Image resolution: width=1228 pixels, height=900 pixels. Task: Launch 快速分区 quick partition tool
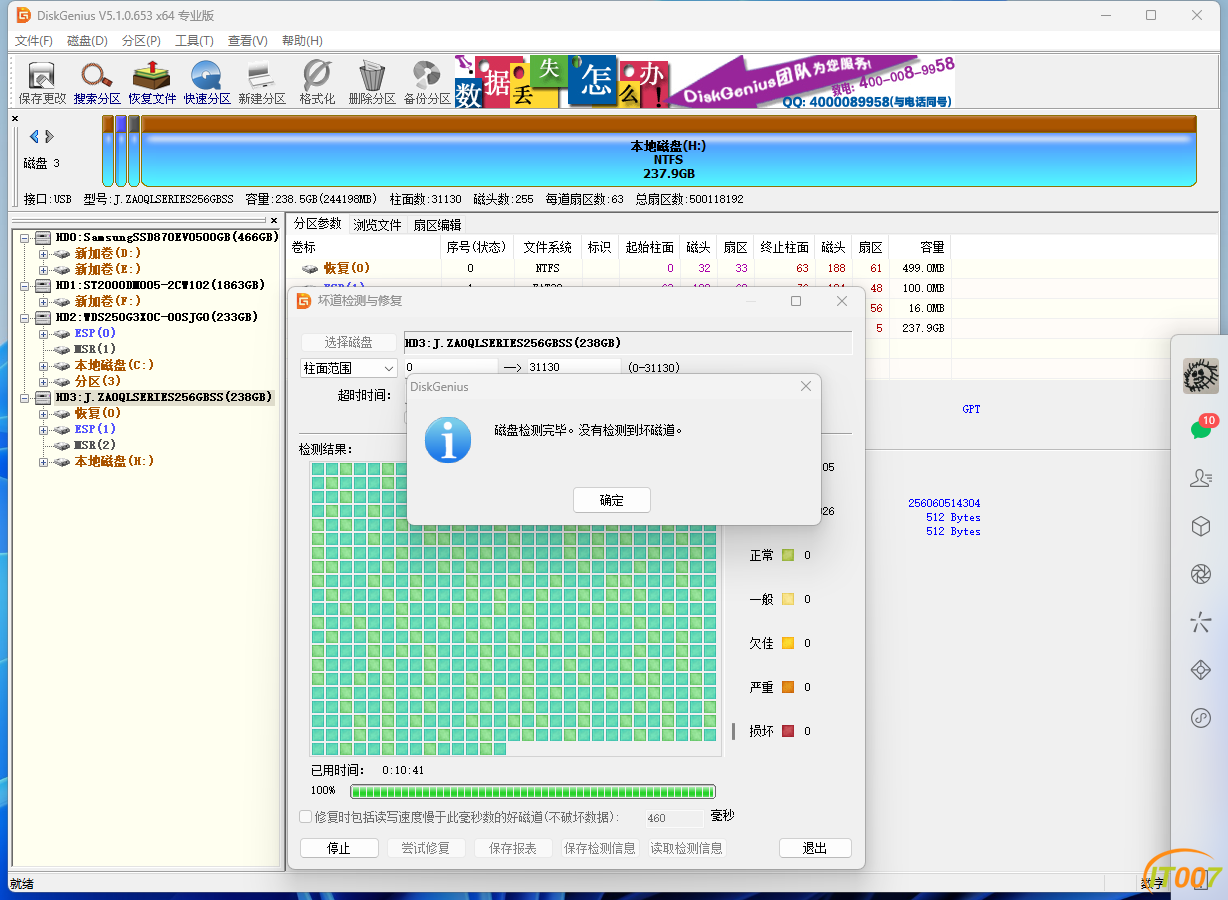point(206,80)
